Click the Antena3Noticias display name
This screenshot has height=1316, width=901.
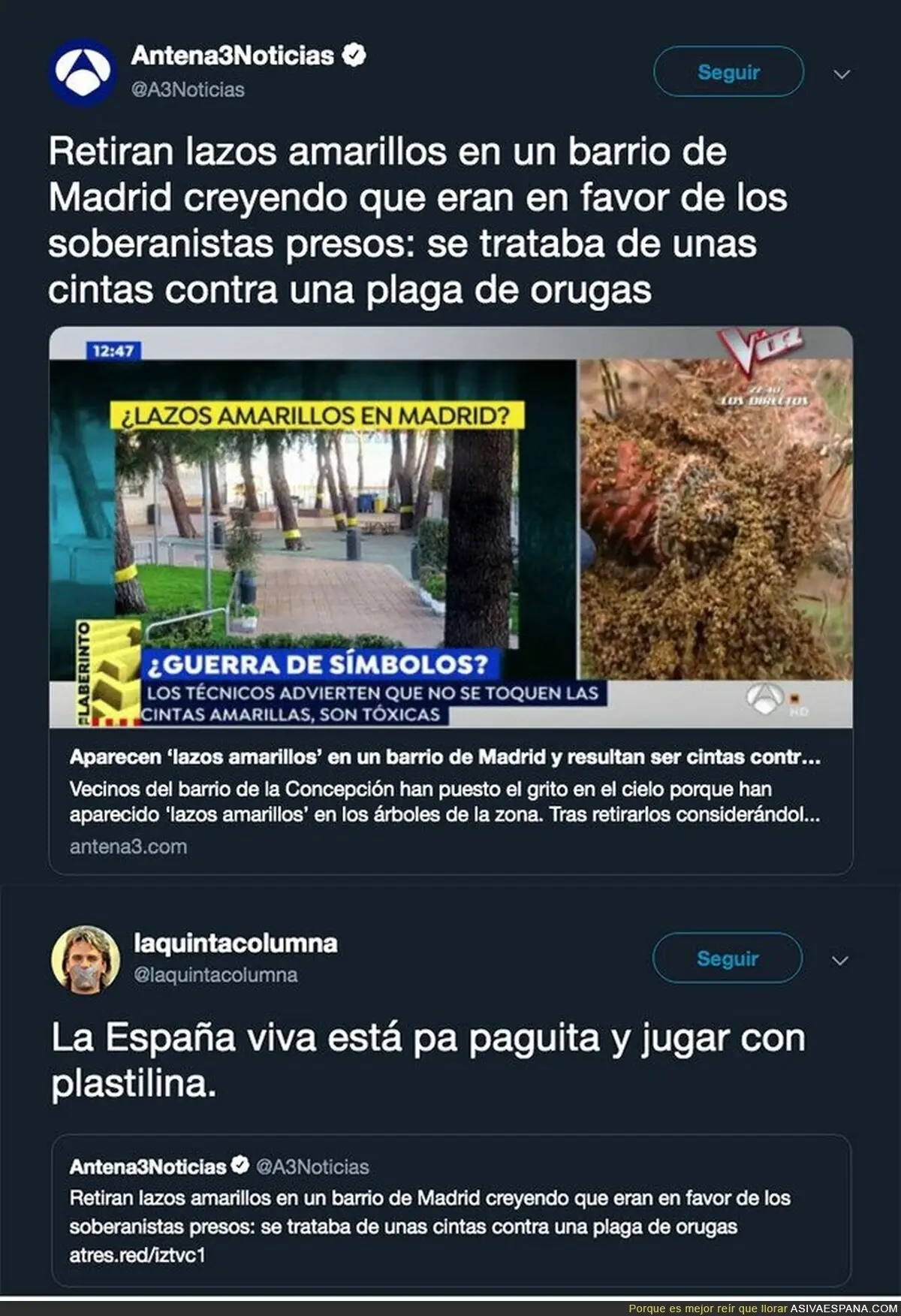pos(233,55)
